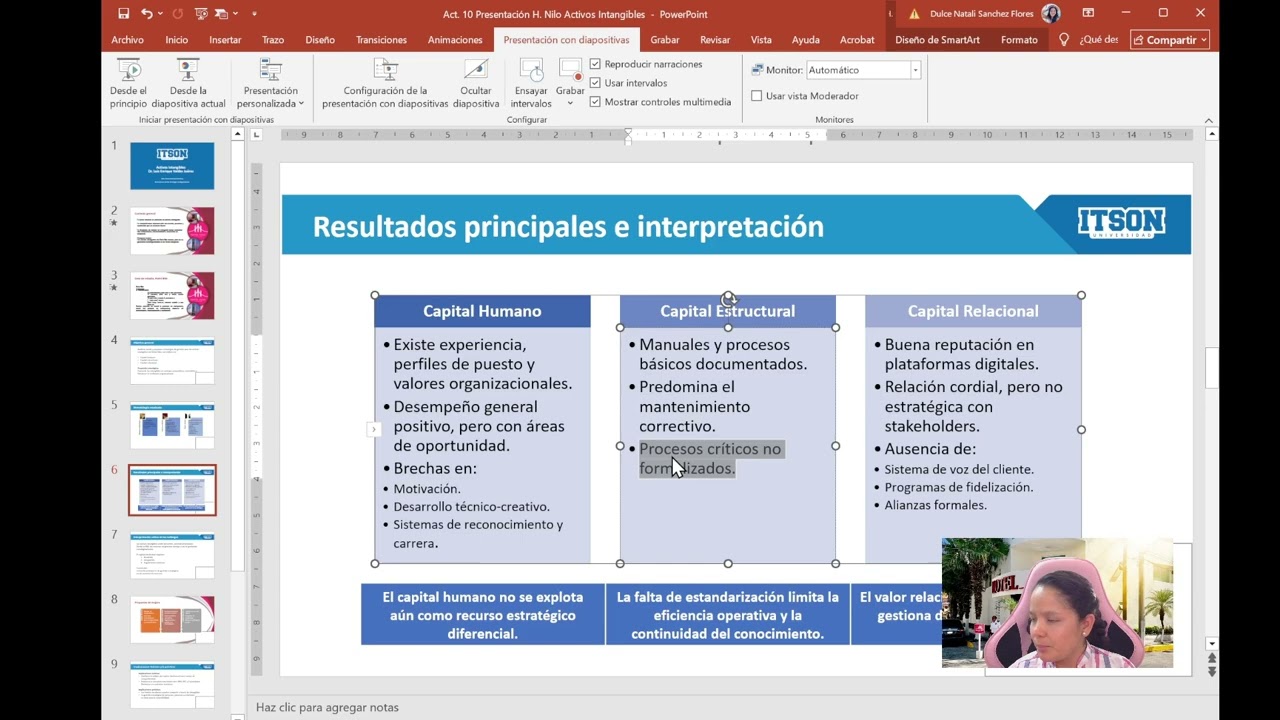Click the slide editor vertical scrollbar thumb
This screenshot has width=1280, height=720.
[1212, 368]
